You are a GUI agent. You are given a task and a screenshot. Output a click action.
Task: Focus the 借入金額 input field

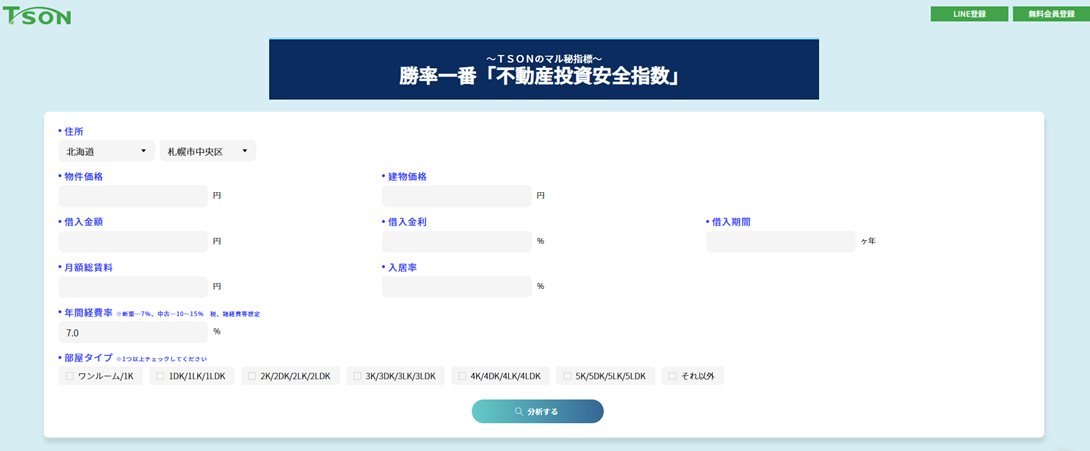coord(133,242)
